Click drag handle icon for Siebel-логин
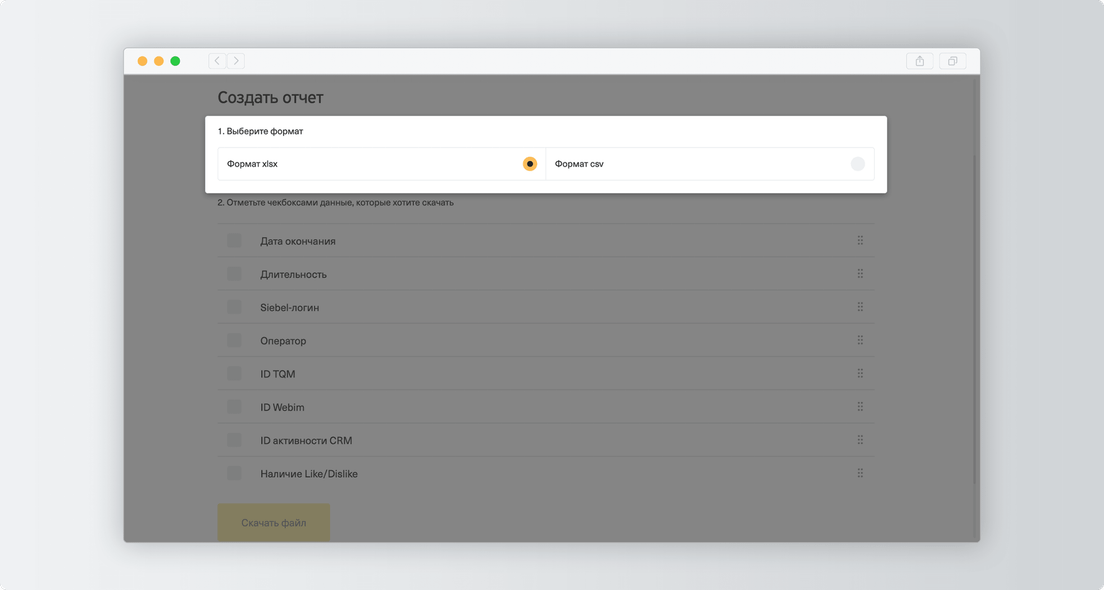 (x=860, y=307)
